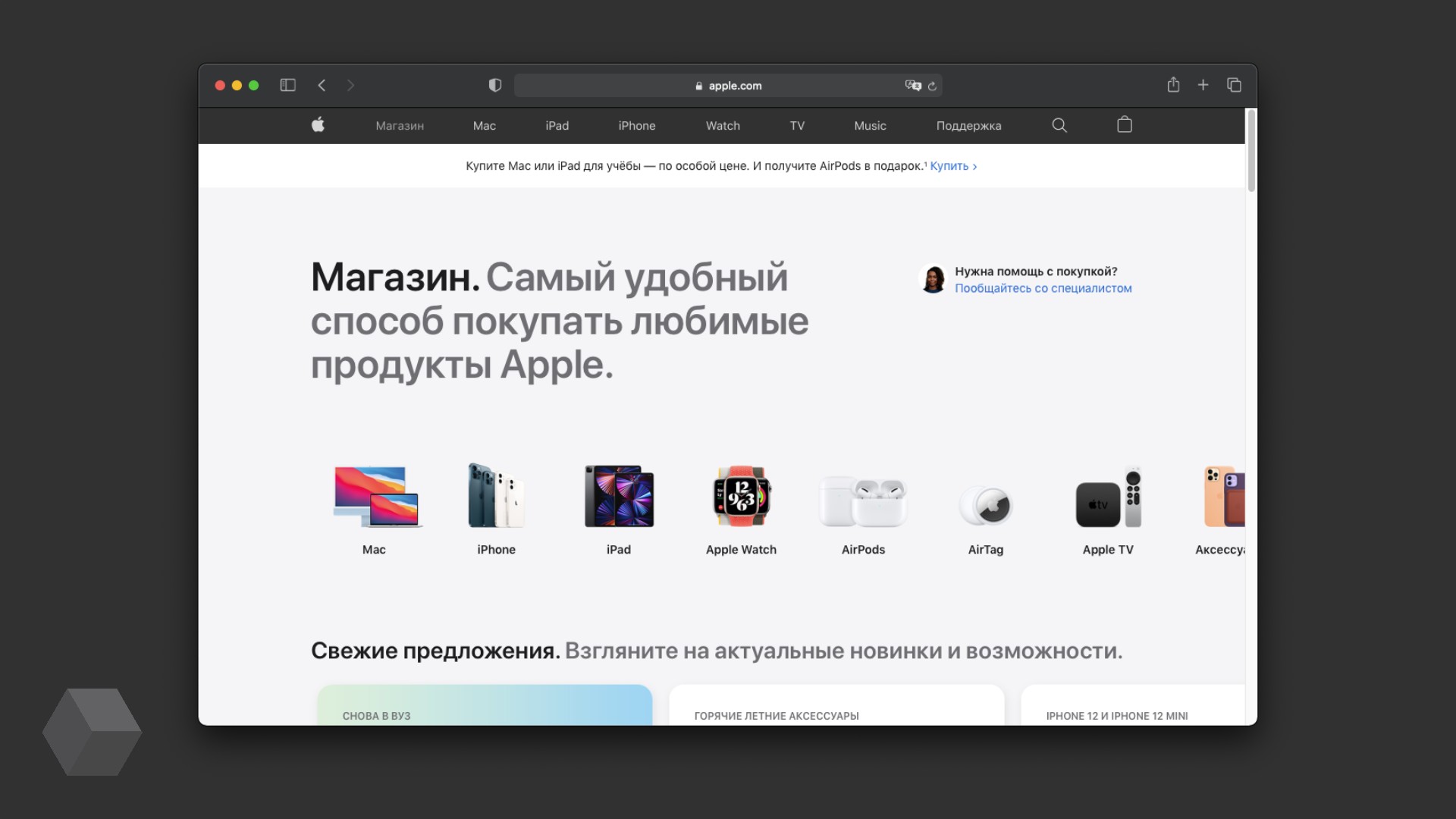Click the AirTag category label
Screen dimensions: 1456x819
coord(985,550)
